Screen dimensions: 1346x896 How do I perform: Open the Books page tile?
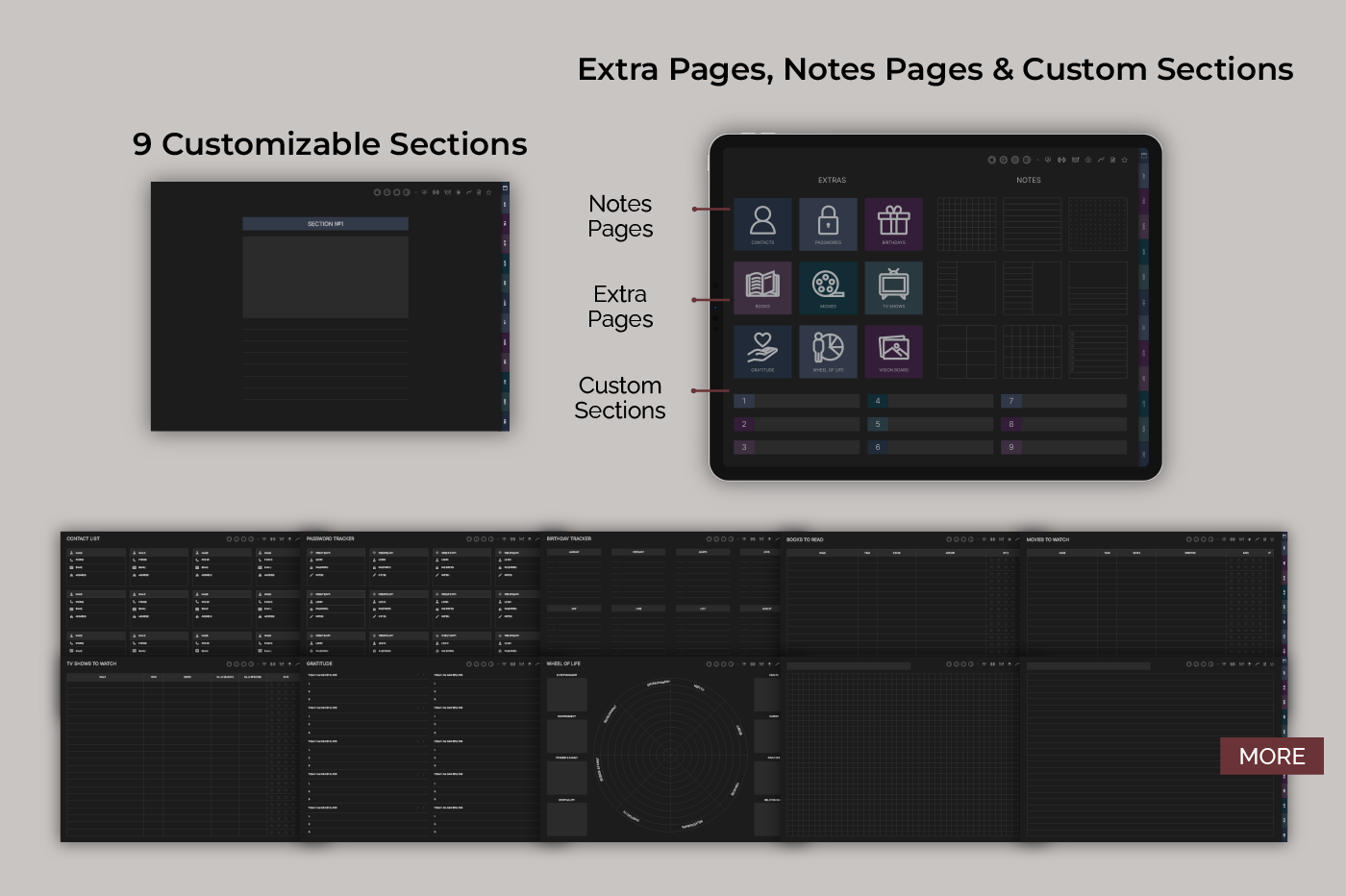pyautogui.click(x=762, y=287)
